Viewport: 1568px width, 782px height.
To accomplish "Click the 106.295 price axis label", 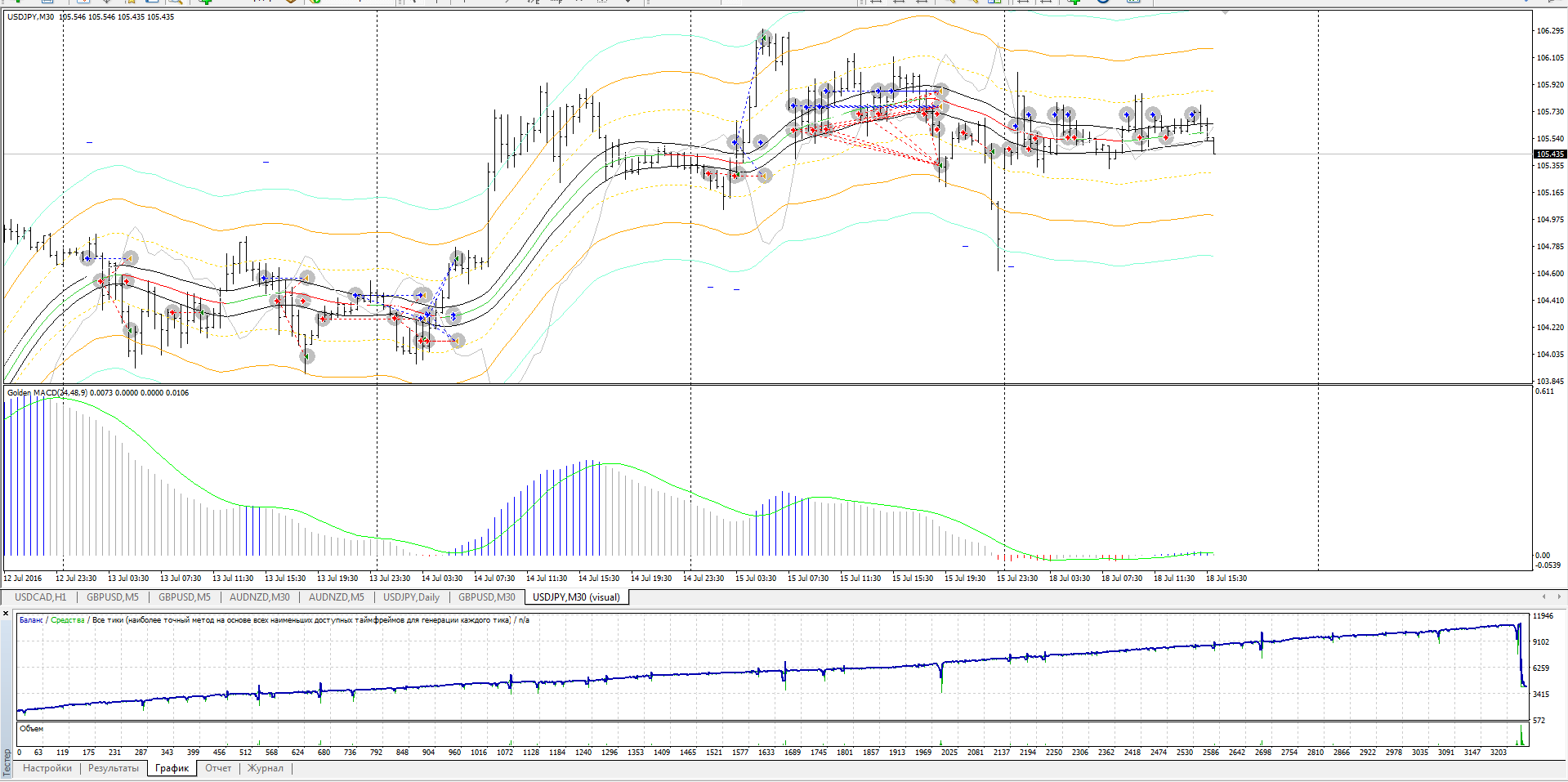I will (x=1550, y=31).
